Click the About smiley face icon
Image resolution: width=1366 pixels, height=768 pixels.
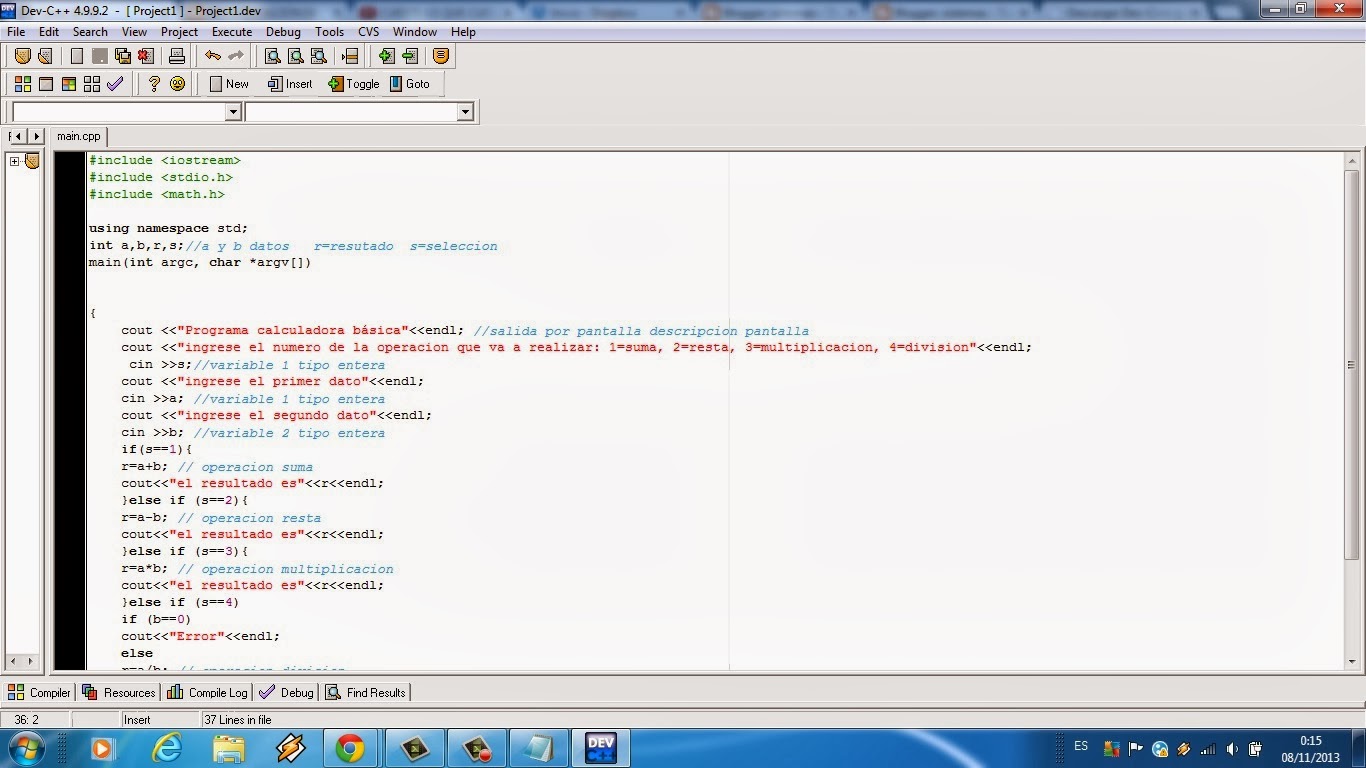[x=177, y=84]
